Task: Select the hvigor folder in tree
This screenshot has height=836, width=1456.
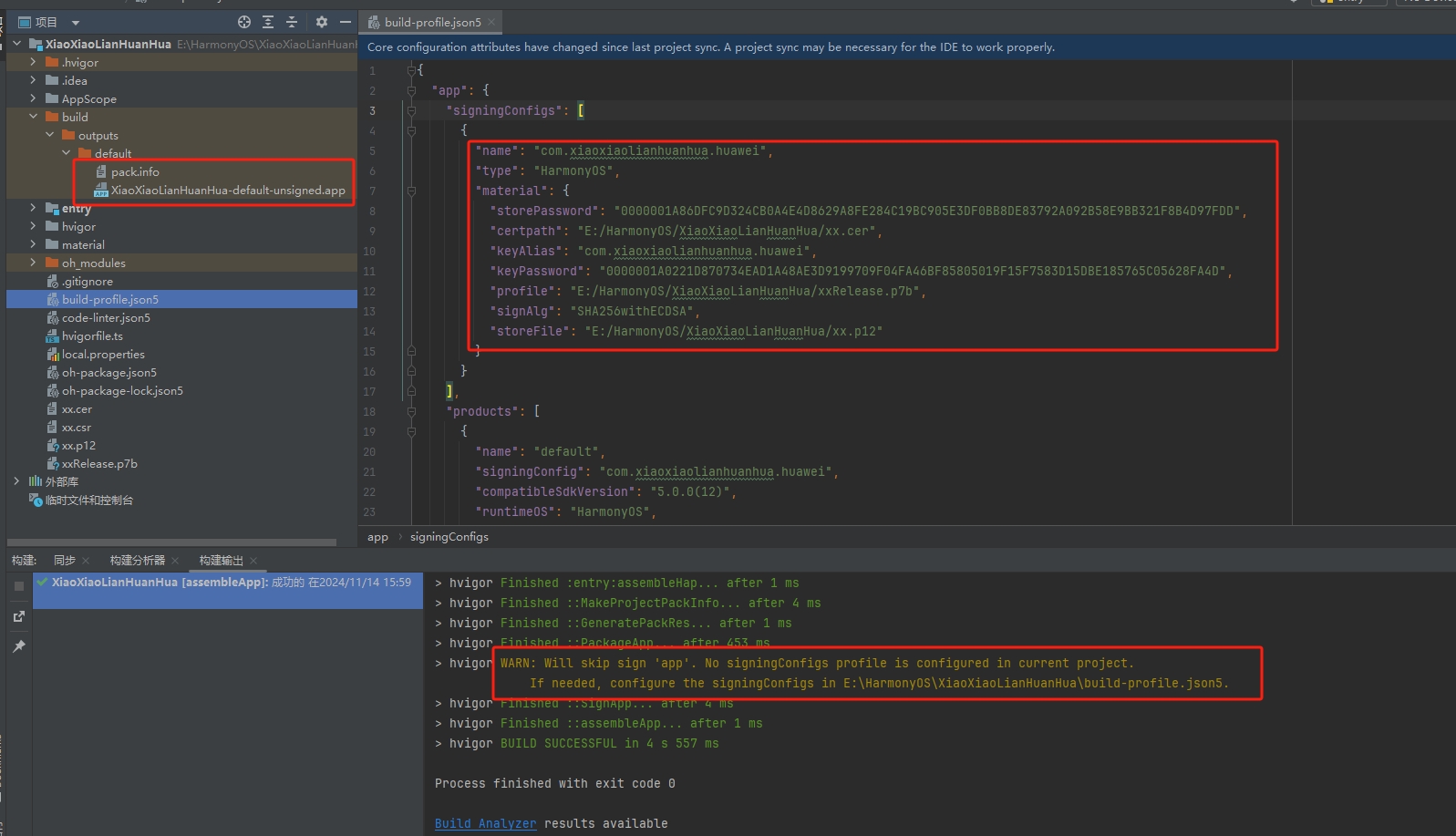Action: click(x=78, y=226)
